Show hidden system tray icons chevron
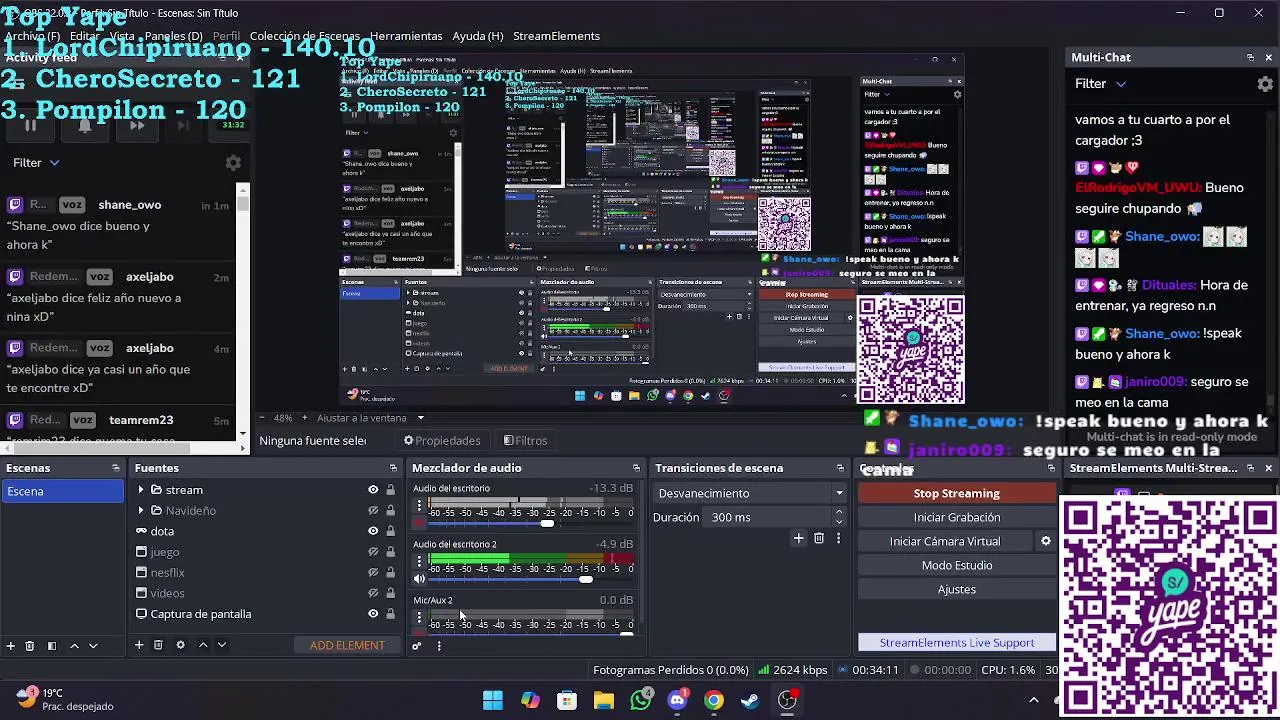The height and width of the screenshot is (720, 1280). click(x=1033, y=700)
